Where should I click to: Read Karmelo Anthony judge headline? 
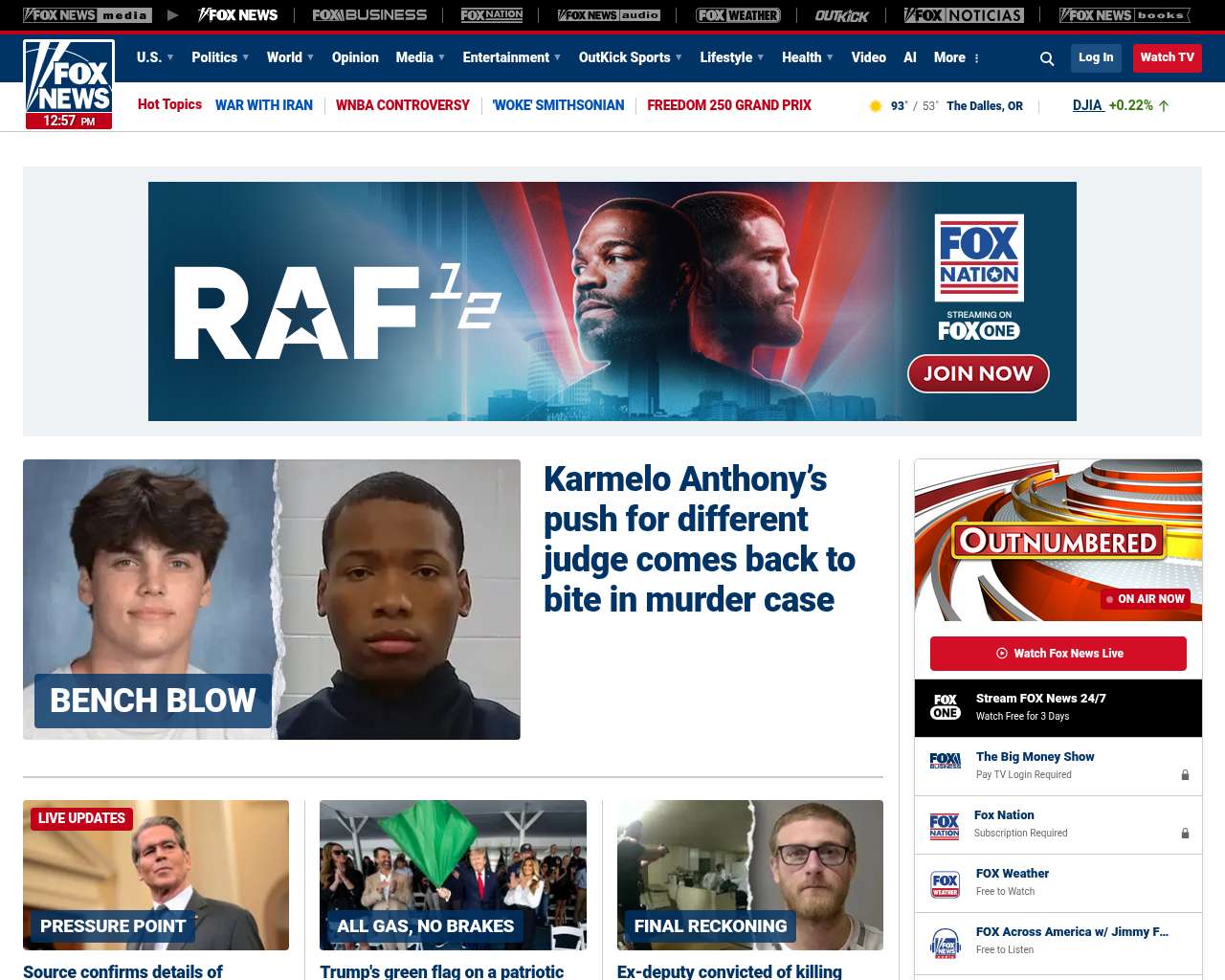700,539
